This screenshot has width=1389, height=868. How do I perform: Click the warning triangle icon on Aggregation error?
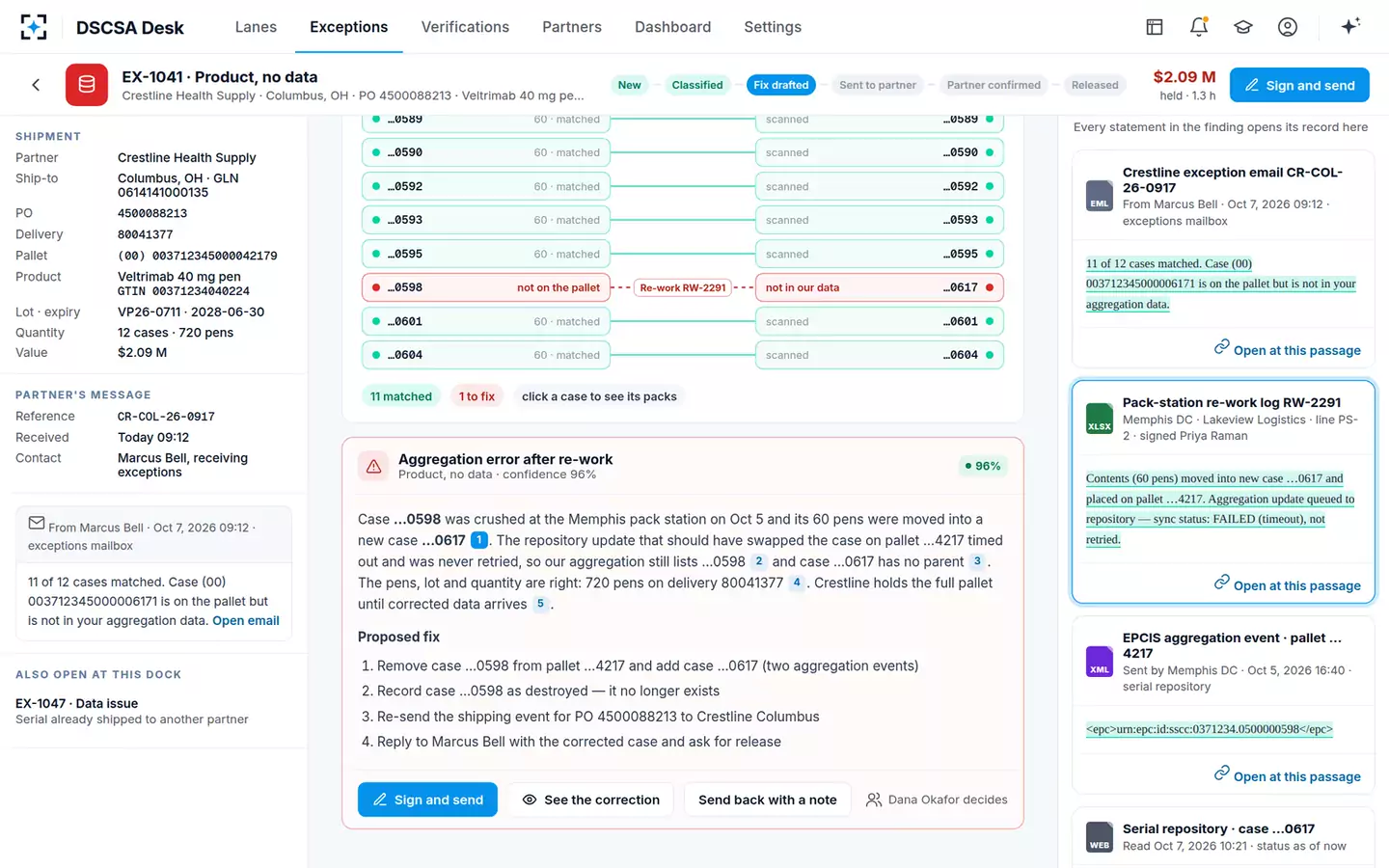(x=373, y=467)
